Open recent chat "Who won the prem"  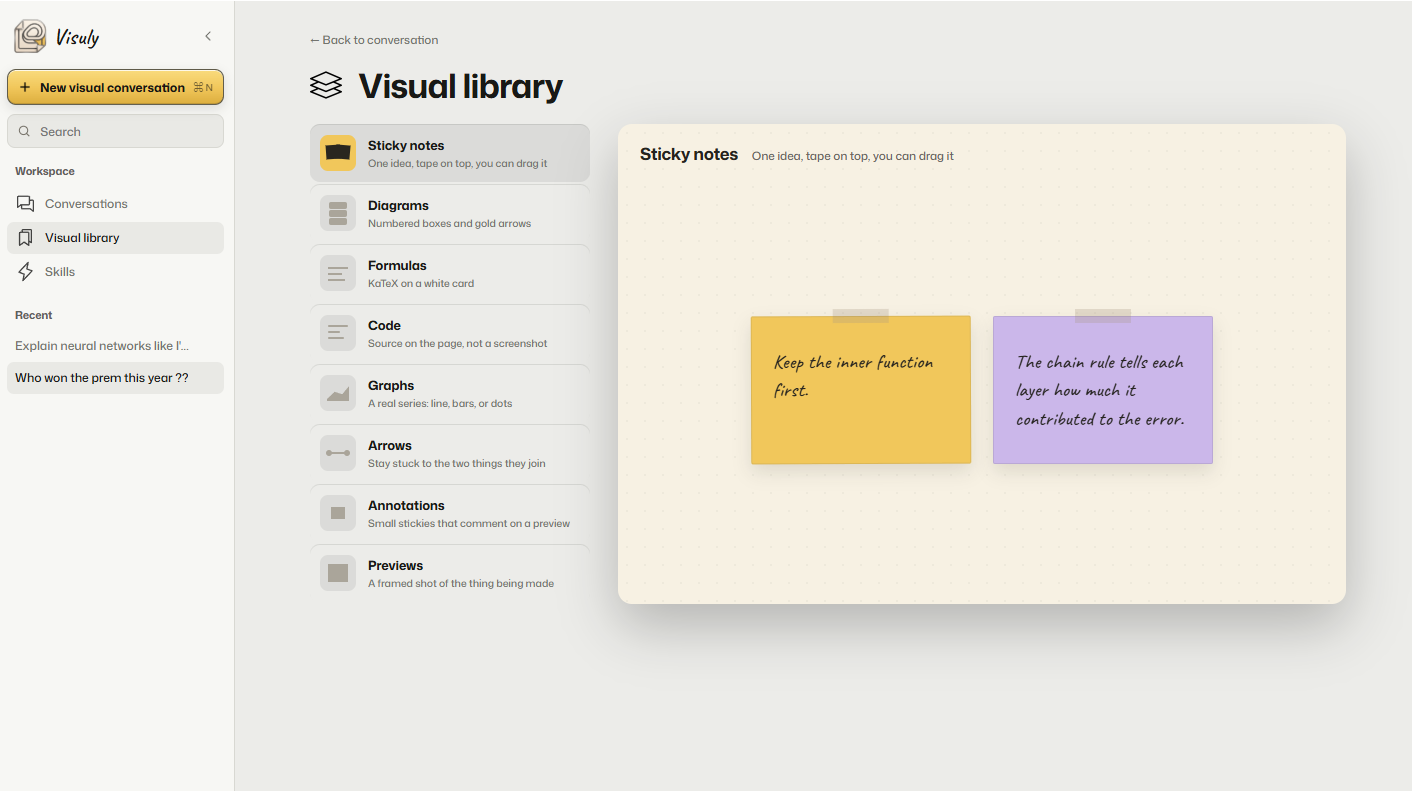pyautogui.click(x=115, y=378)
